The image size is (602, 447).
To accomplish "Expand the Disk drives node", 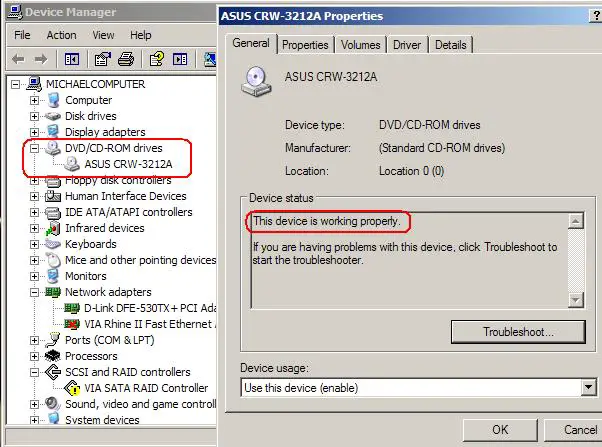I will tap(34, 116).
